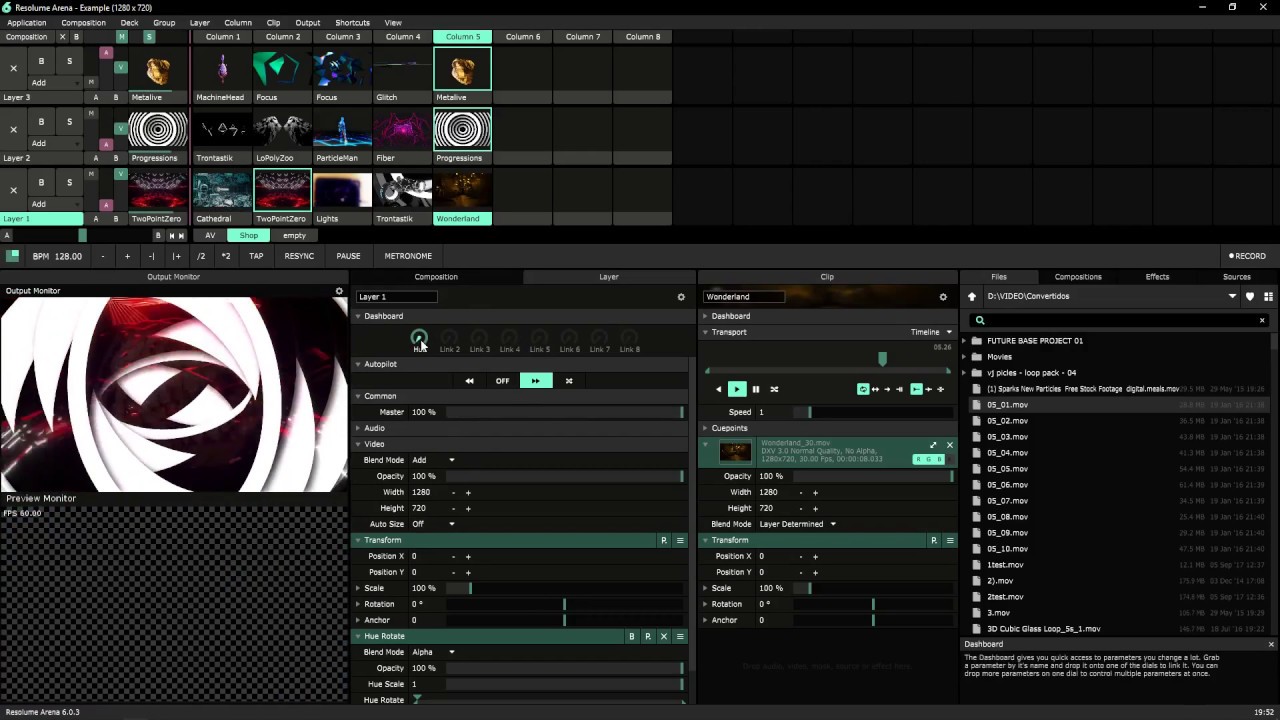1280x720 pixels.
Task: Toggle Bypass on Layer 2
Action: point(41,122)
